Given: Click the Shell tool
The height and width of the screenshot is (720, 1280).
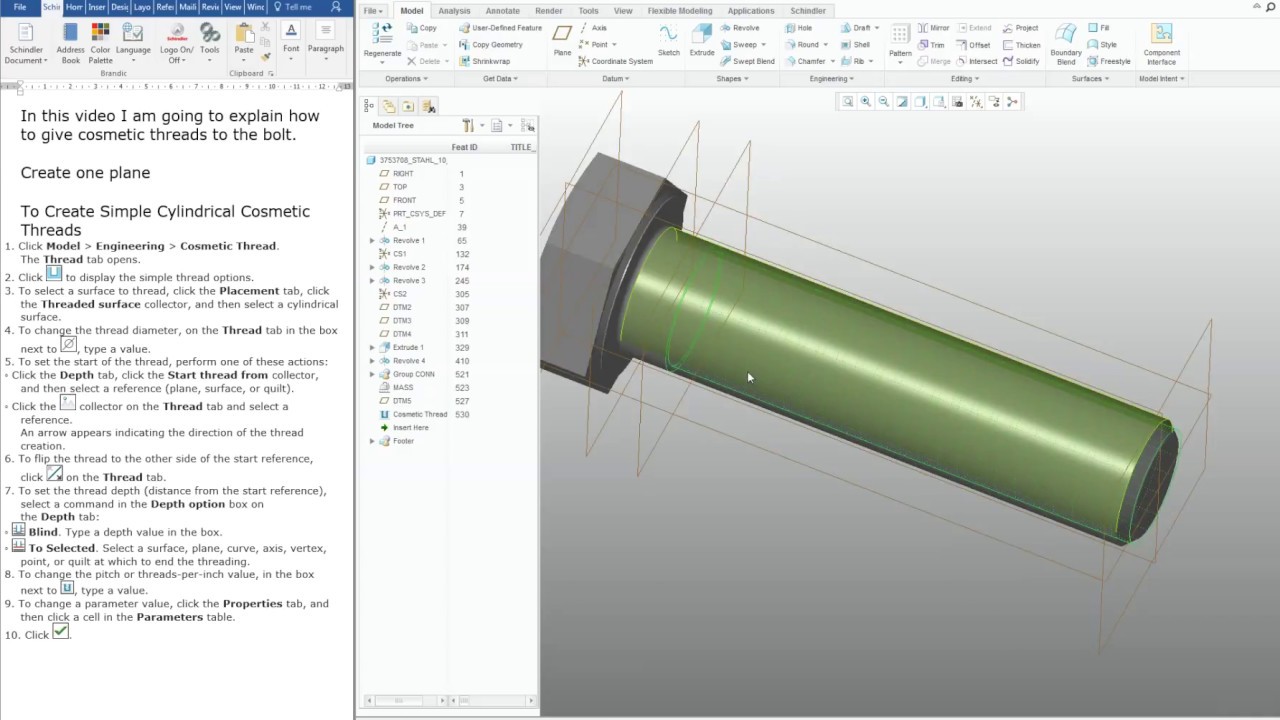Looking at the screenshot, I should click(856, 45).
